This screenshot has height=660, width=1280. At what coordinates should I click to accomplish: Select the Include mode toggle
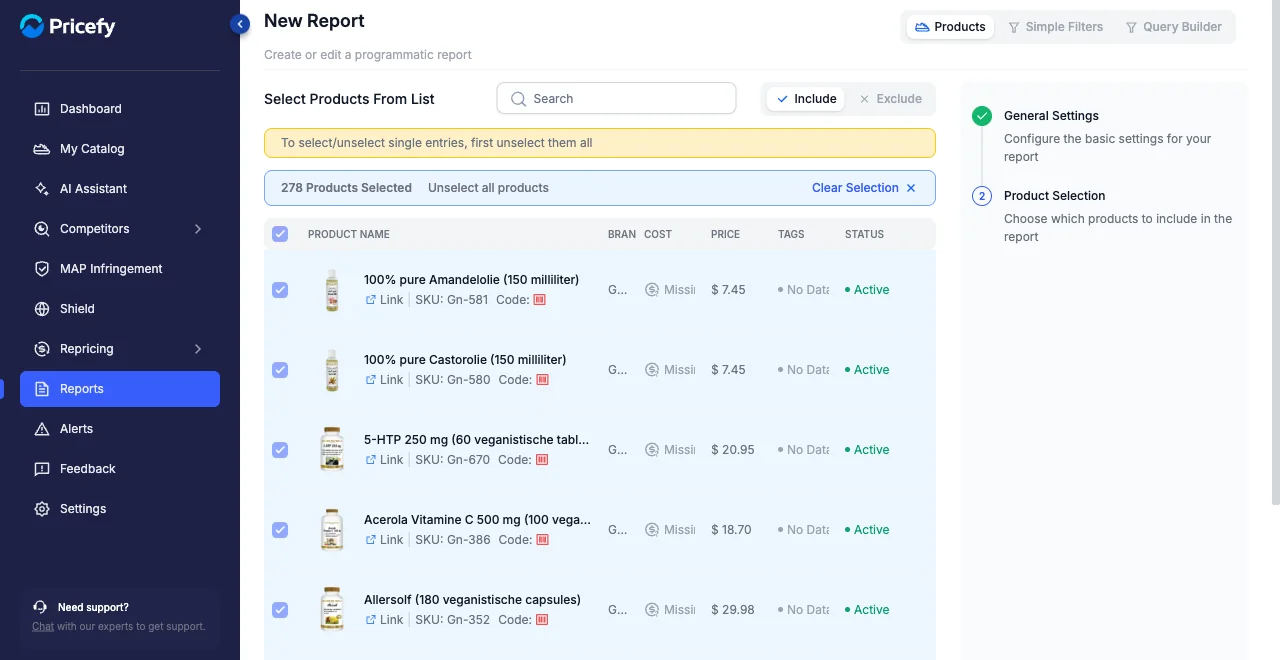(x=806, y=99)
